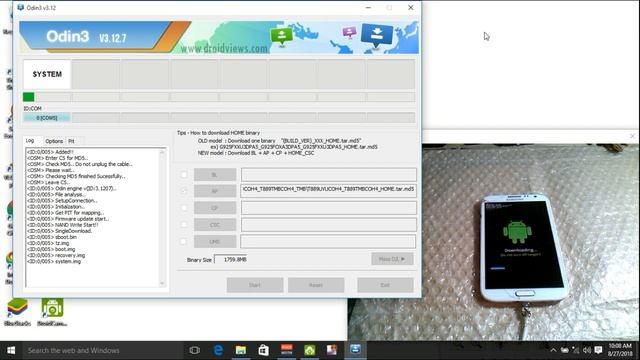Open the Windows Start menu

click(11, 350)
